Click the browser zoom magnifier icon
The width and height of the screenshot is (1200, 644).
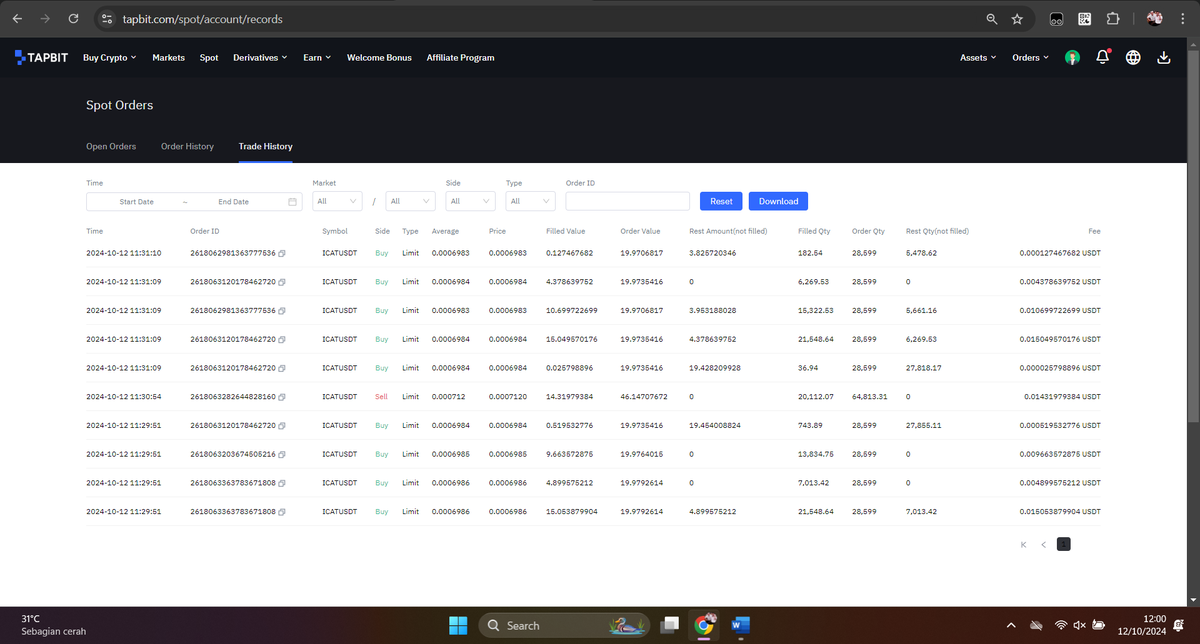tap(991, 19)
